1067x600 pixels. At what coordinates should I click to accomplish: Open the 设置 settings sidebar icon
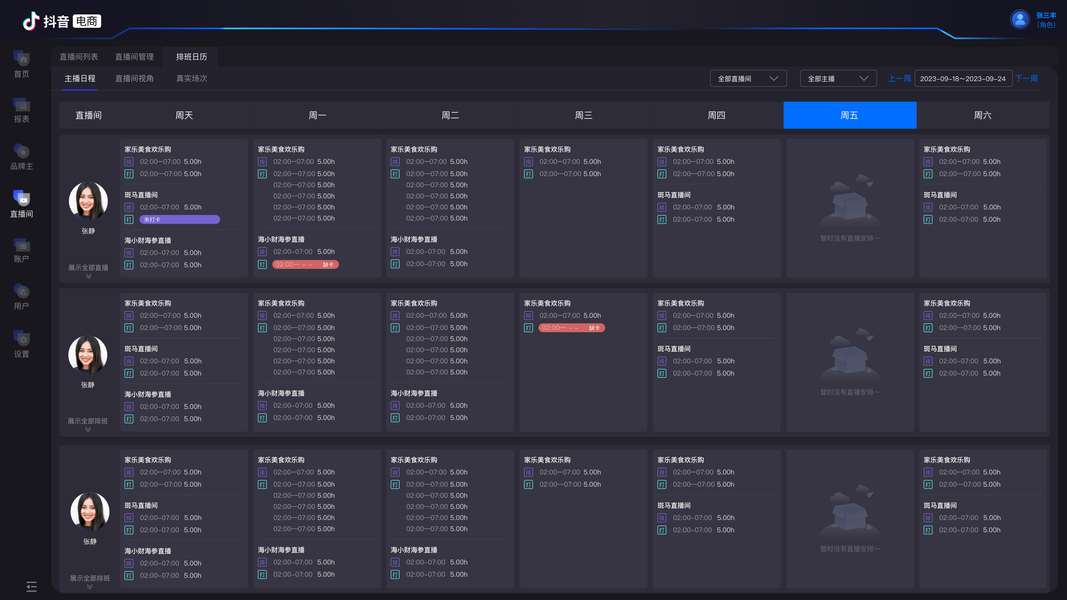click(x=22, y=339)
